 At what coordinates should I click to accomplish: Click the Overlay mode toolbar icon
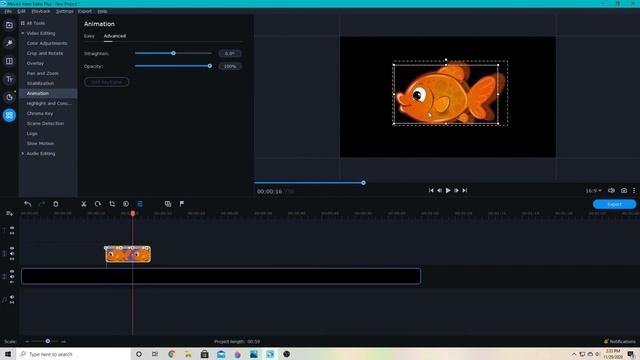168,204
